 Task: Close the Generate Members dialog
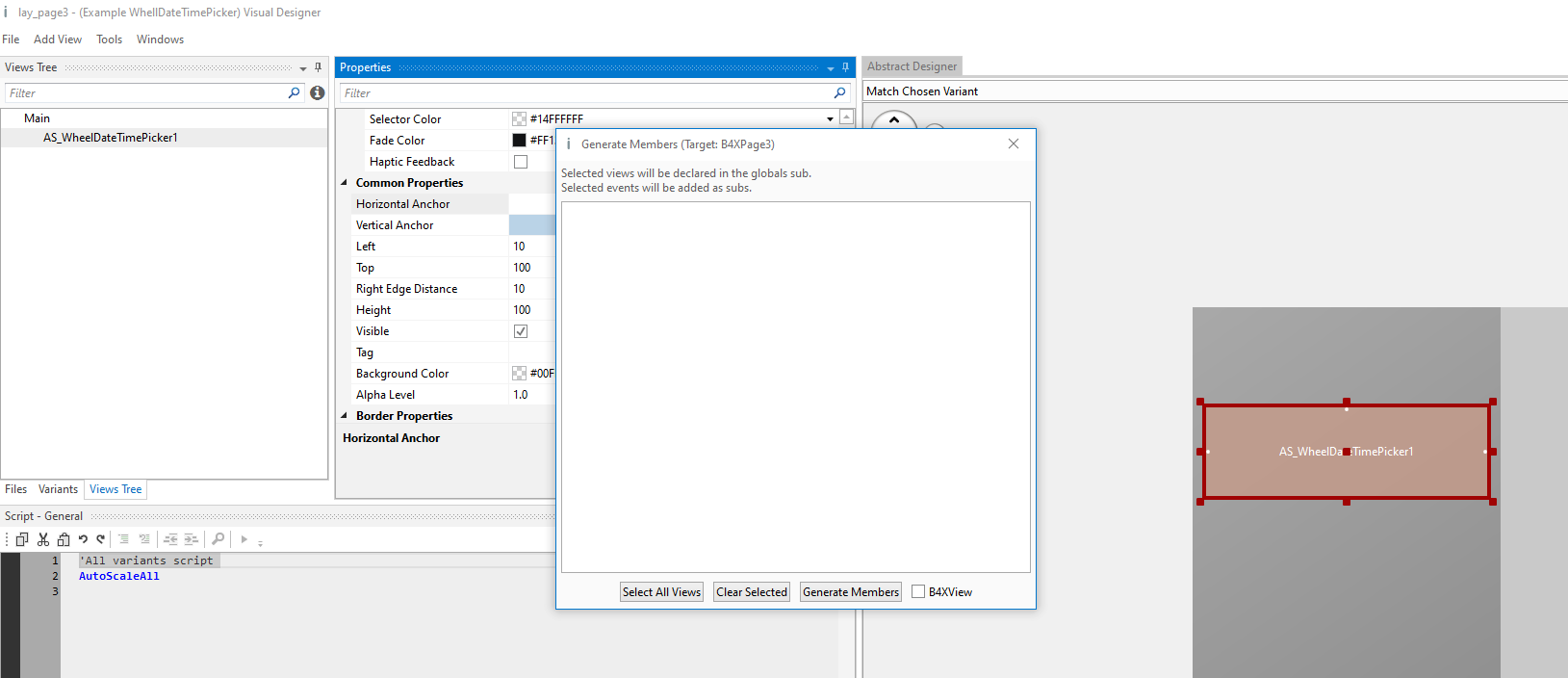click(x=1014, y=143)
